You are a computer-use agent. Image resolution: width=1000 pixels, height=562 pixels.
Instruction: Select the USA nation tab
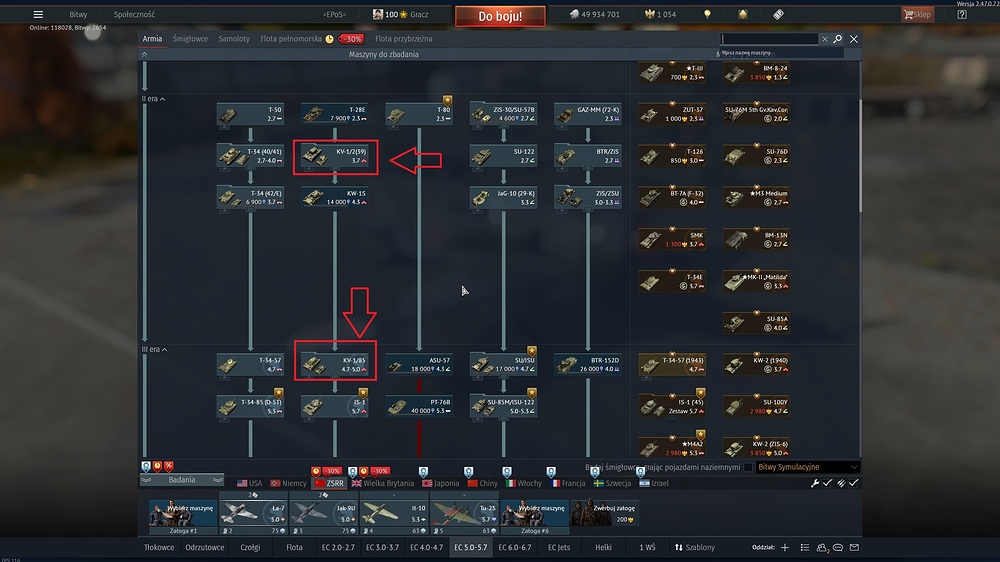coord(249,484)
